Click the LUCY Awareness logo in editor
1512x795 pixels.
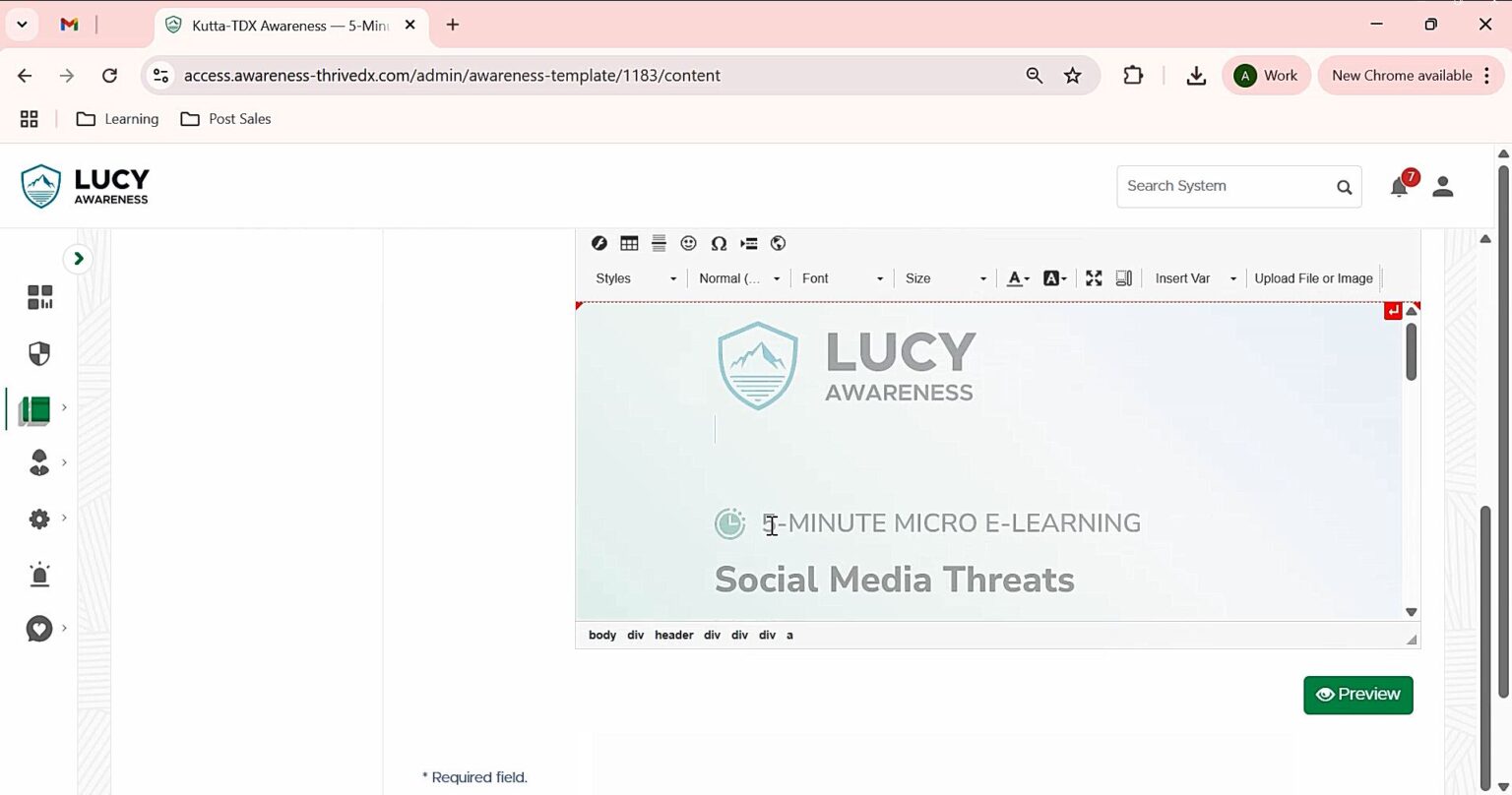point(847,365)
